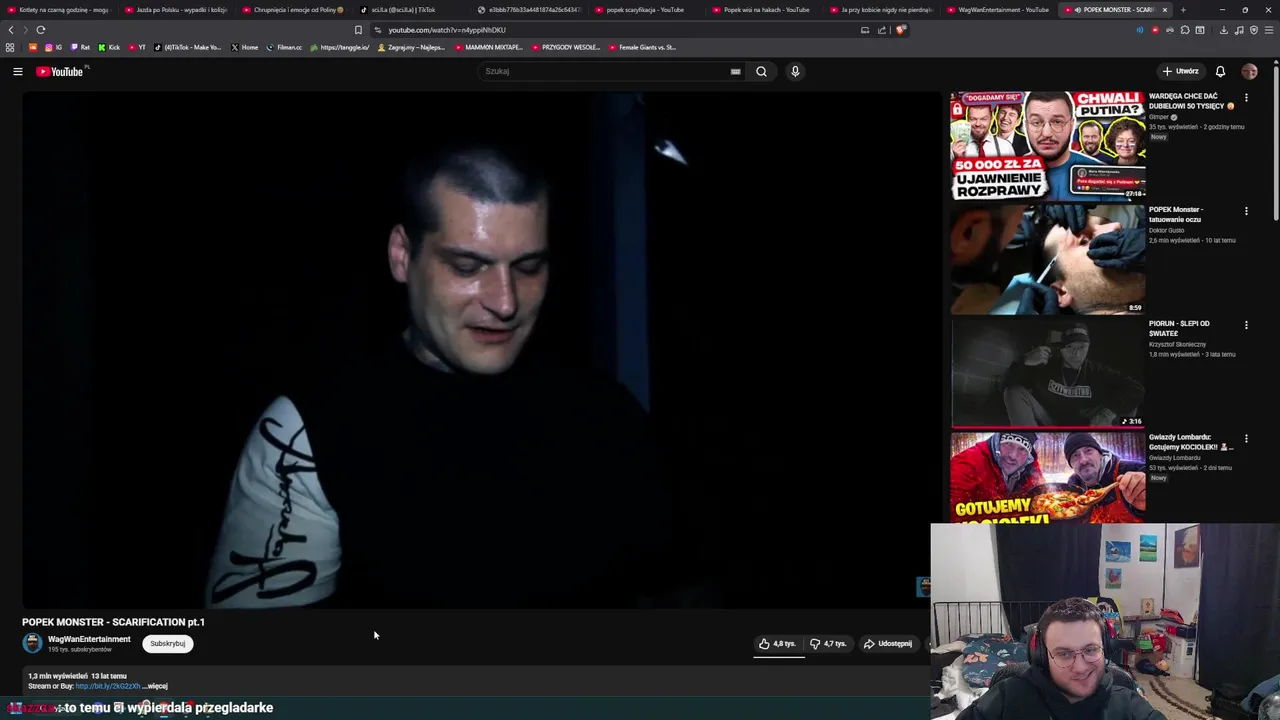
Task: Open the Brave shields lion icon
Action: coord(900,30)
